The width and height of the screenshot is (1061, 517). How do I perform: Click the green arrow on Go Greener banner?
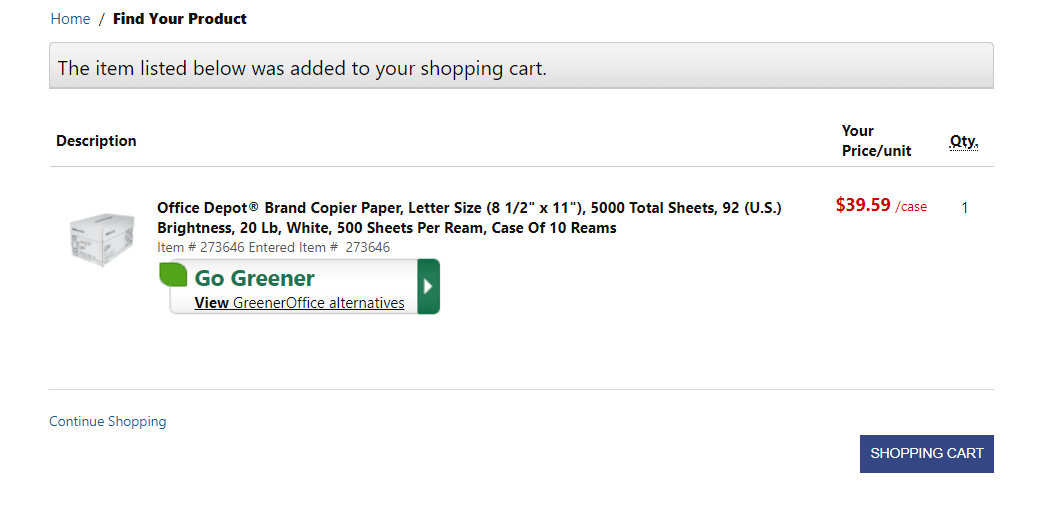(x=428, y=286)
